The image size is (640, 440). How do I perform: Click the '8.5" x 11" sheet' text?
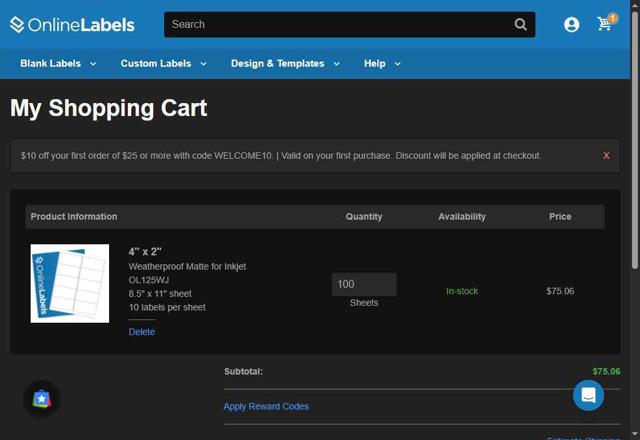point(160,293)
